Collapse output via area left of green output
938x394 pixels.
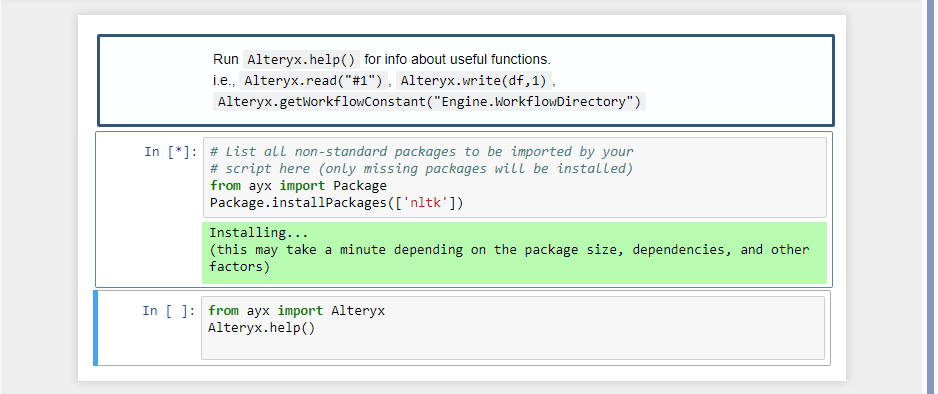(148, 253)
